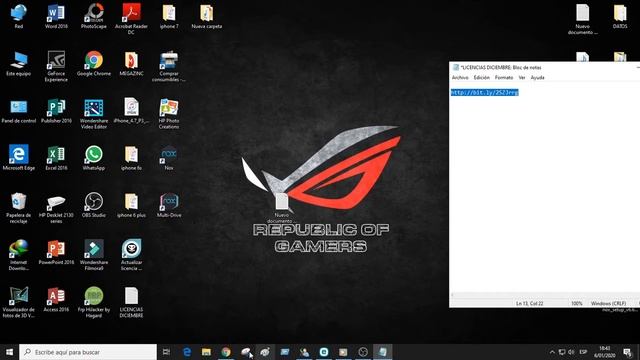Click 'Ln 13, Col 22' status entry
The height and width of the screenshot is (360, 640).
tap(529, 304)
